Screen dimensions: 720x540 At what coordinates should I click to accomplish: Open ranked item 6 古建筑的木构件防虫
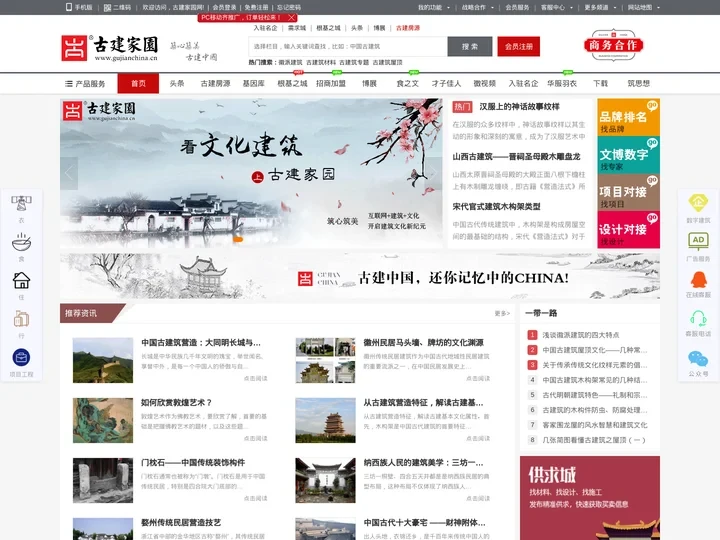[x=595, y=410]
